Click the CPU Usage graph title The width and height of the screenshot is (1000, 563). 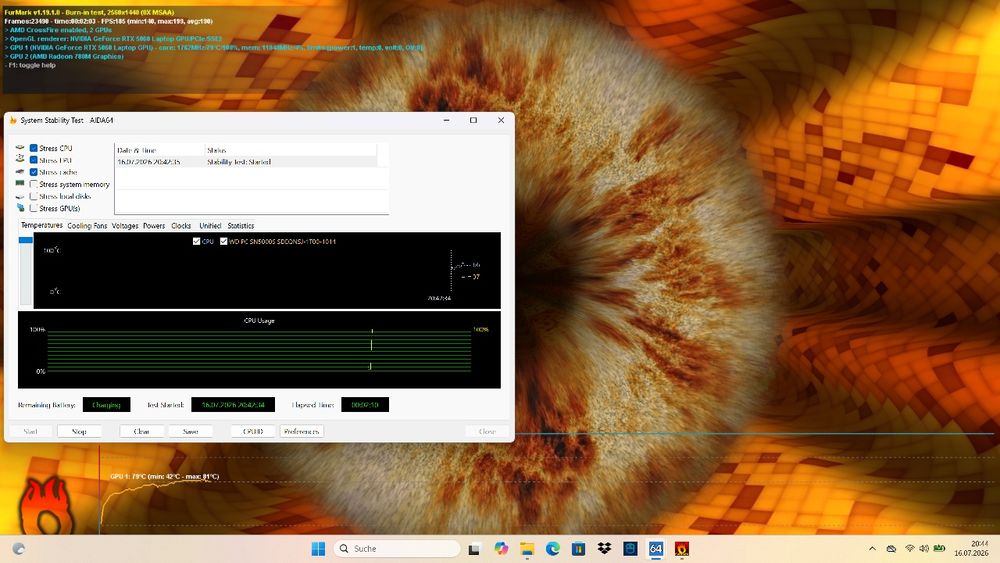pyautogui.click(x=259, y=320)
